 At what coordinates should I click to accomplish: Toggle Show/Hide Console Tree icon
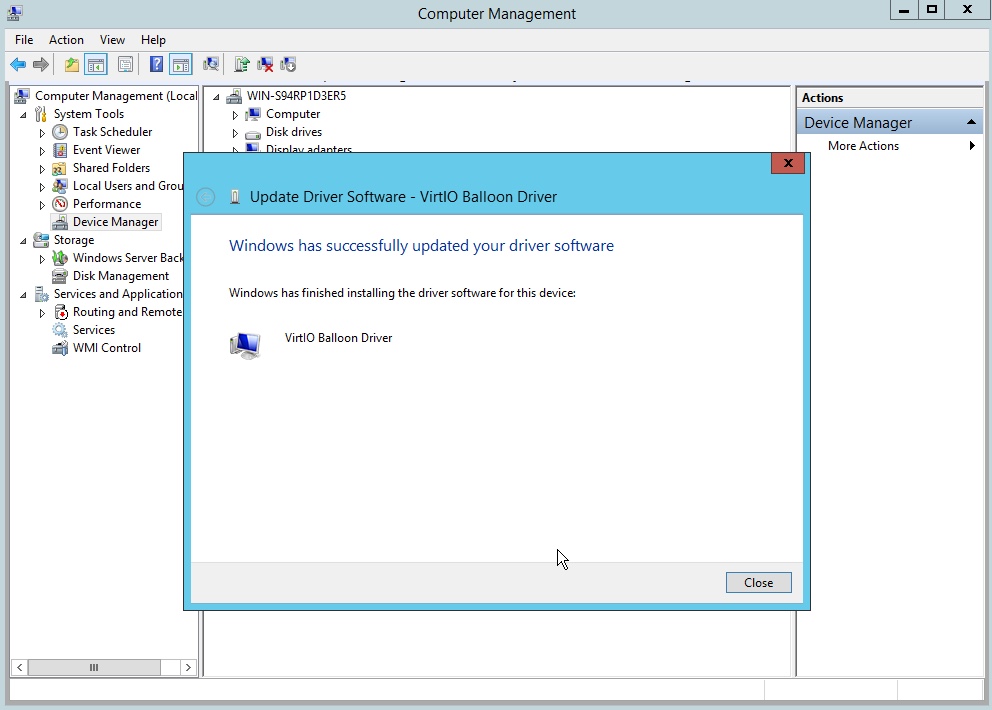click(96, 64)
